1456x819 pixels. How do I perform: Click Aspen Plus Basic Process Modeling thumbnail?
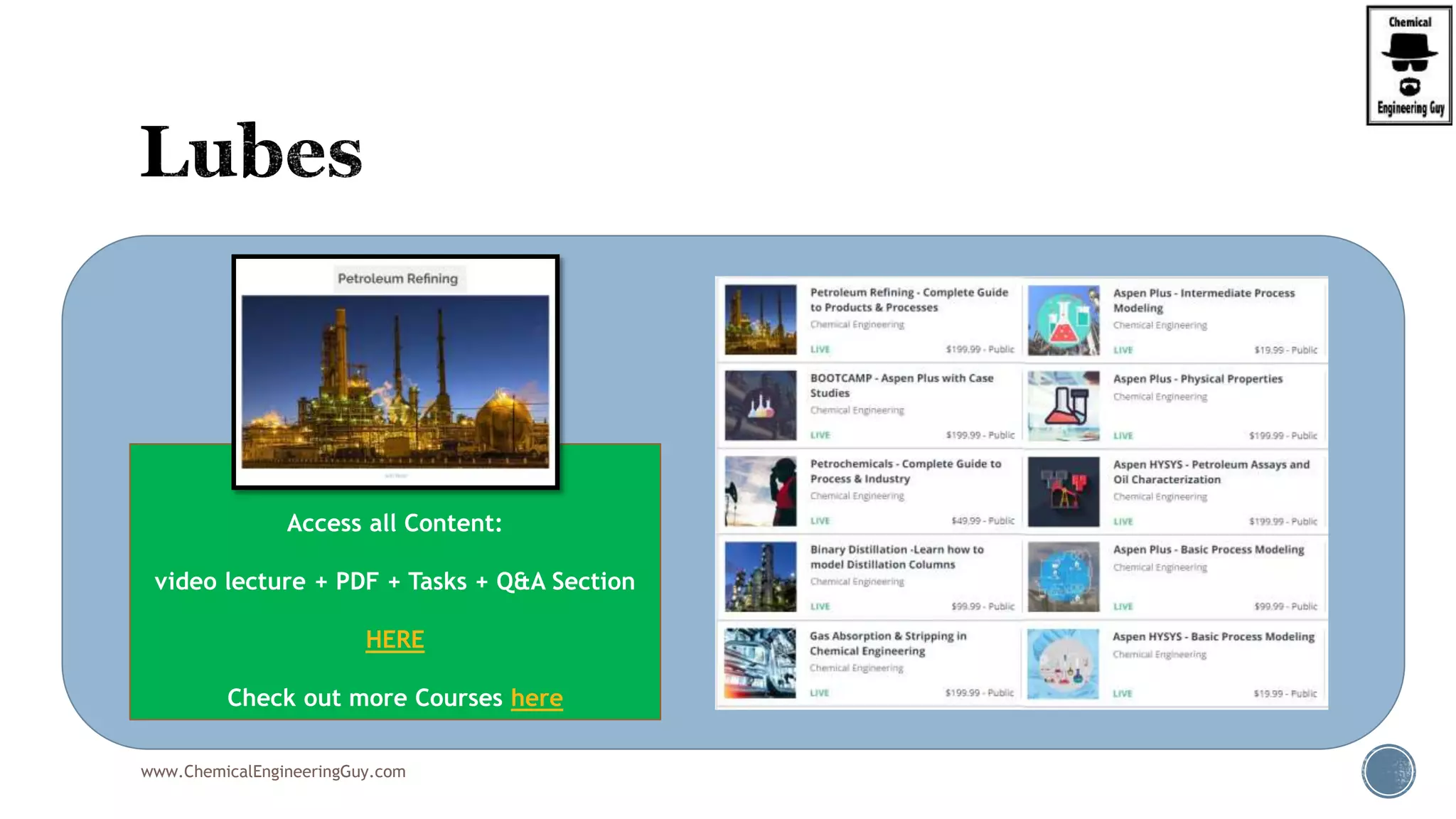1063,577
